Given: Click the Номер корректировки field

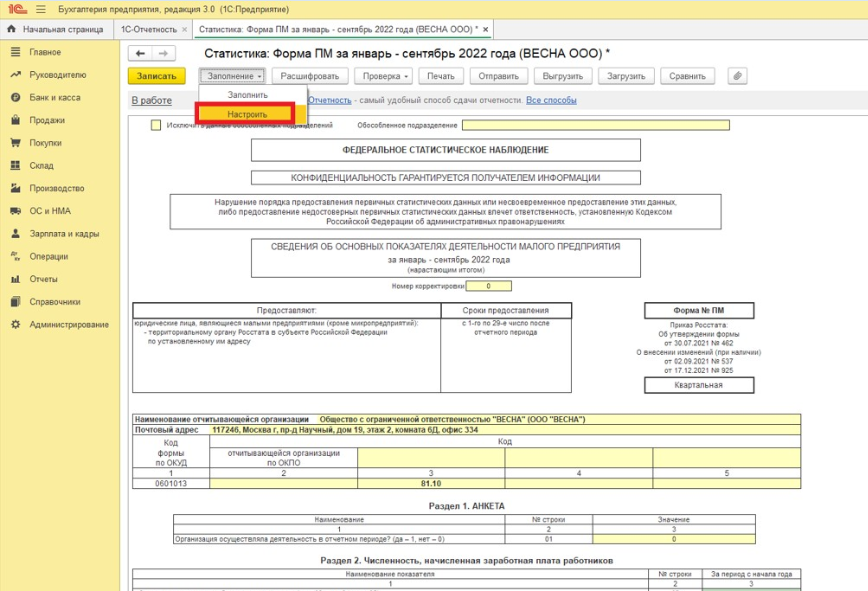Looking at the screenshot, I should click(x=488, y=286).
